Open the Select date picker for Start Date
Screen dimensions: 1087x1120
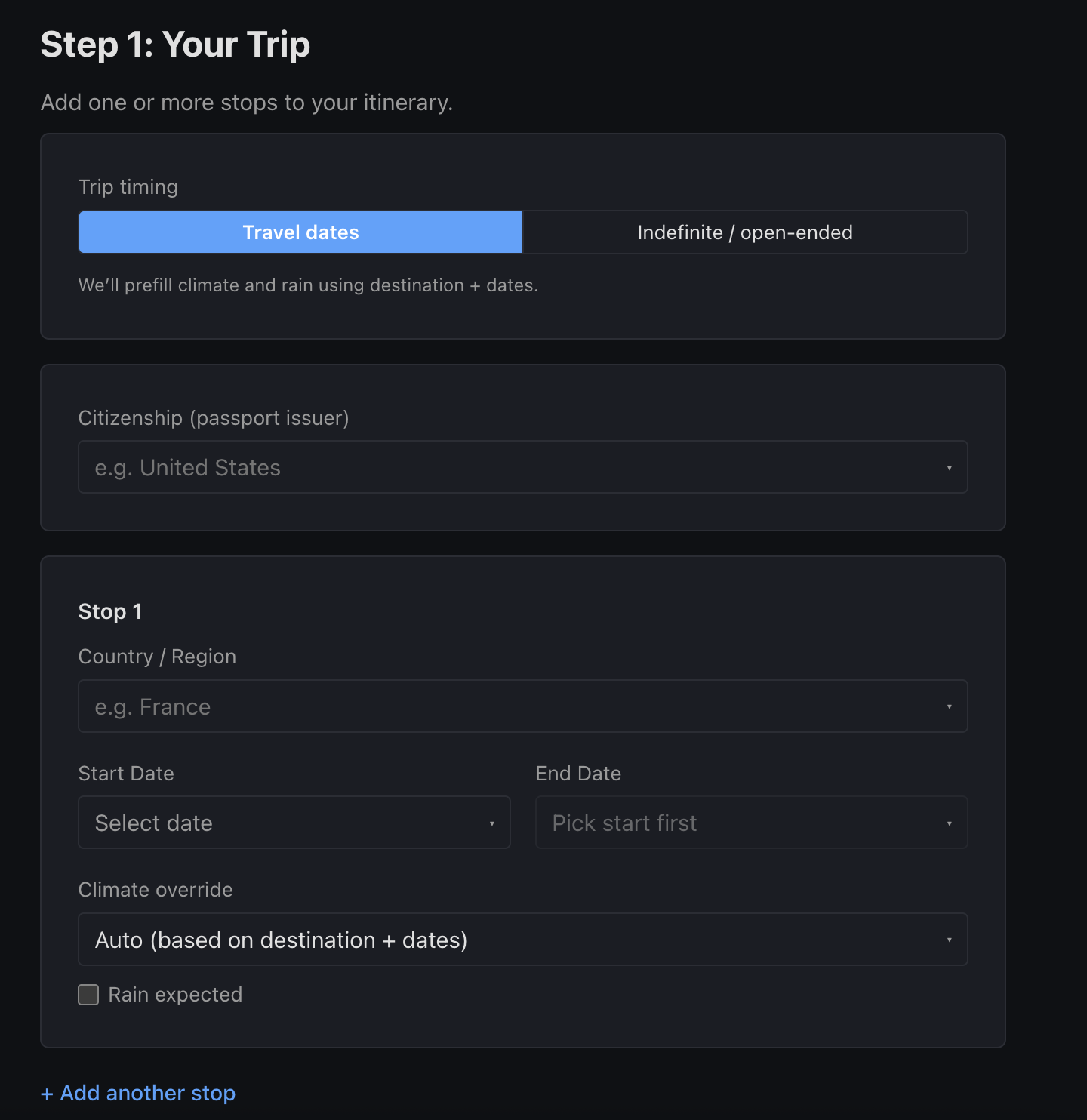tap(294, 823)
